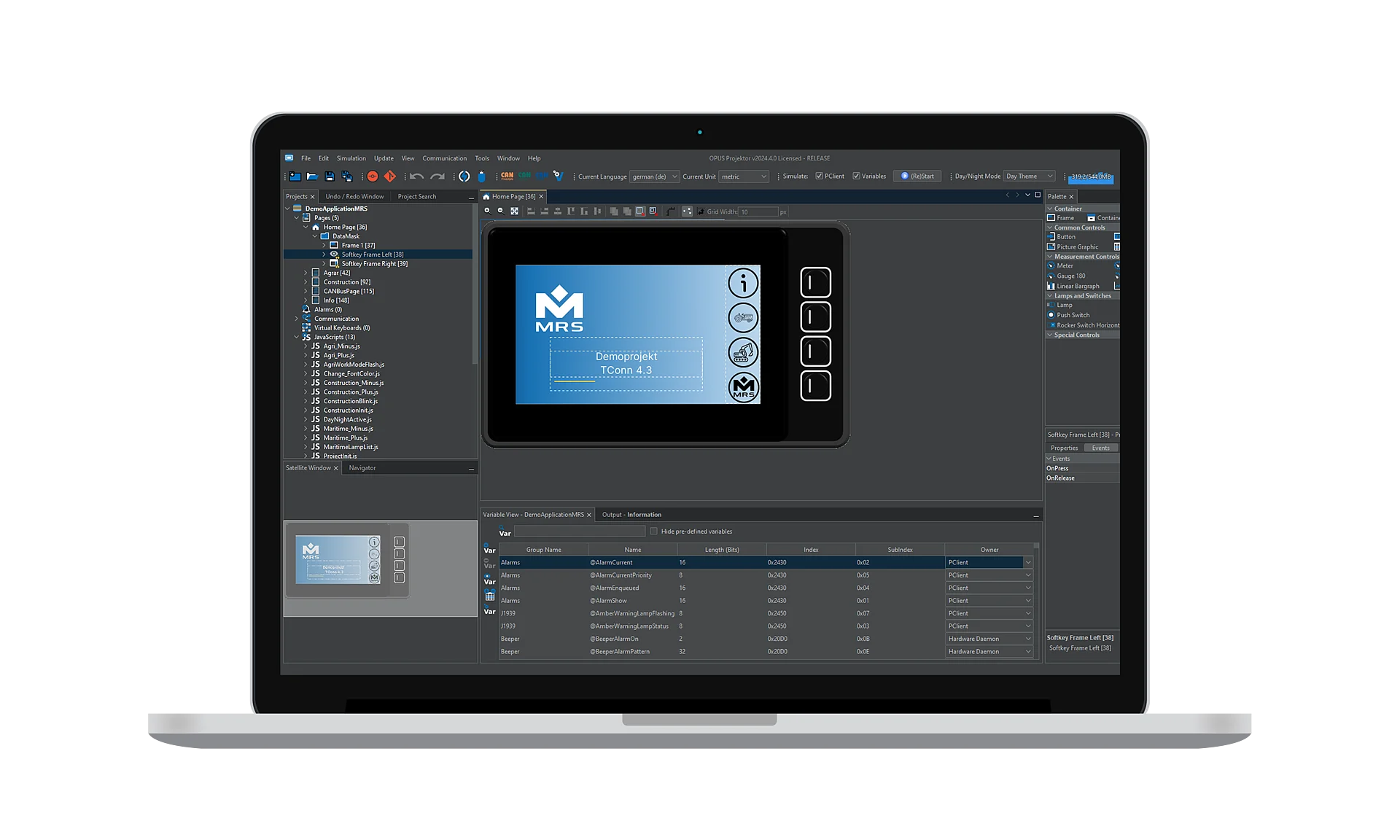Select the OnPress event entry

(x=1082, y=469)
